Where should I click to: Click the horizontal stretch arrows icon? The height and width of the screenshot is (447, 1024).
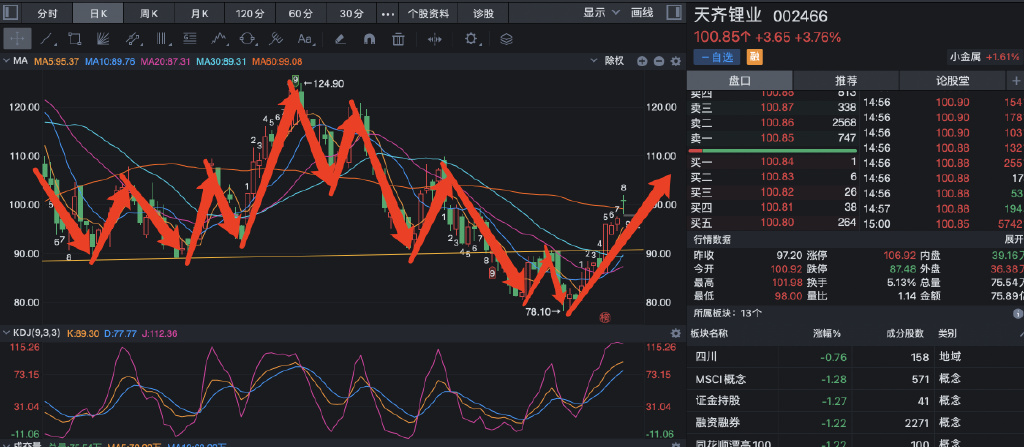(434, 39)
